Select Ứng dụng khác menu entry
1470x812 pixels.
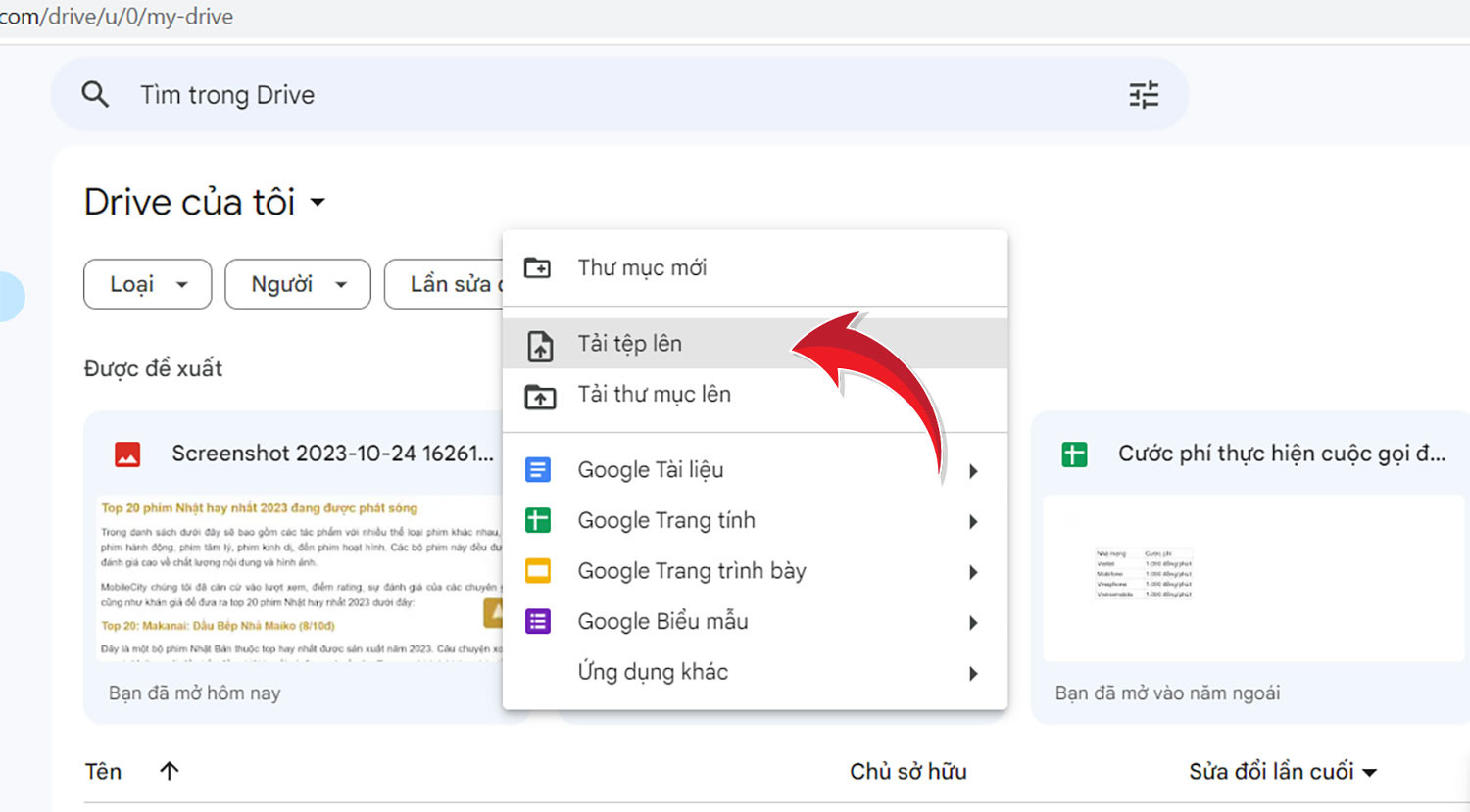pos(755,672)
